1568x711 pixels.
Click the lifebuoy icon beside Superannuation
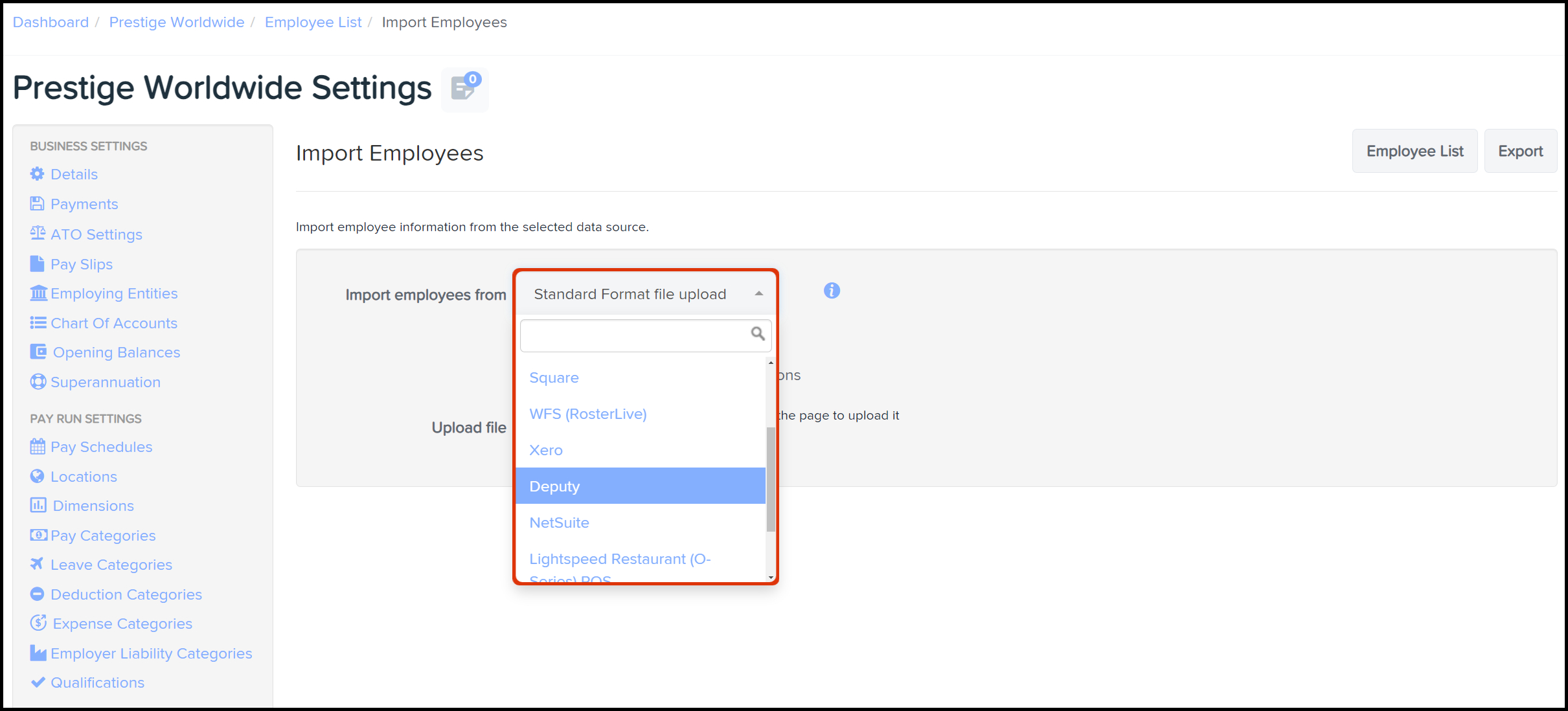pos(38,382)
